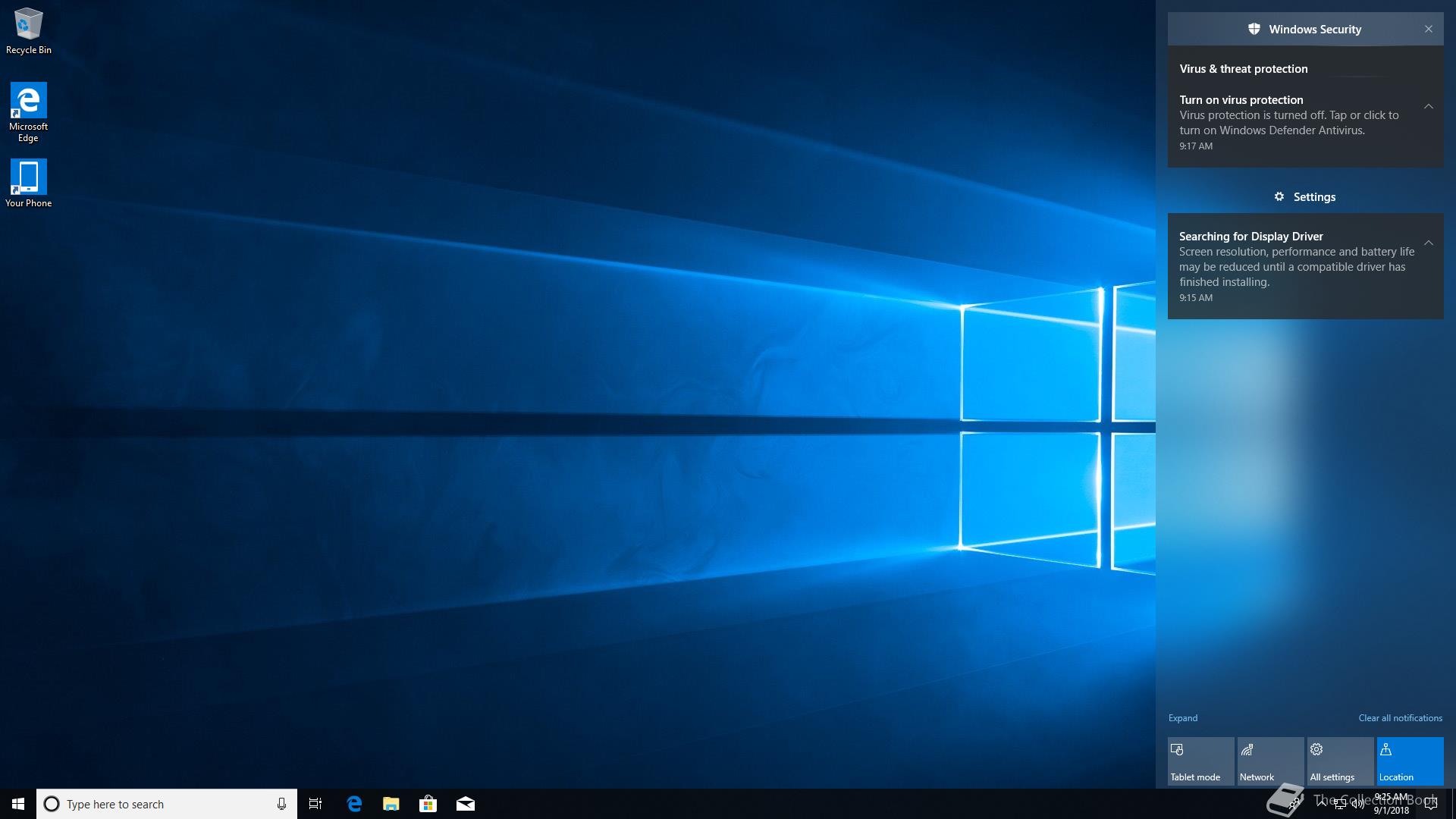
Task: Open All settings quick action
Action: coord(1340,761)
